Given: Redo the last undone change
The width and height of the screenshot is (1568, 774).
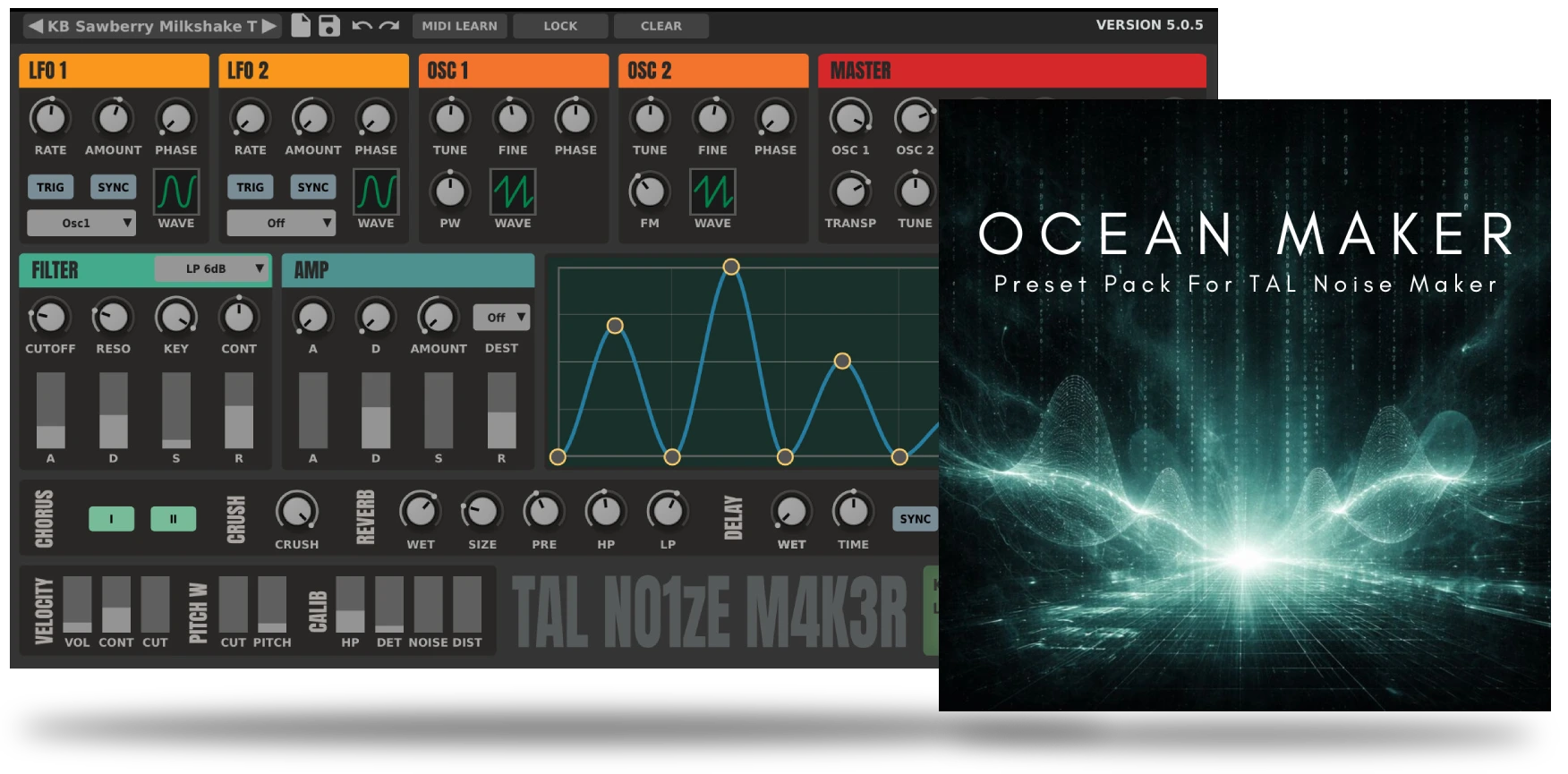Looking at the screenshot, I should pyautogui.click(x=389, y=26).
